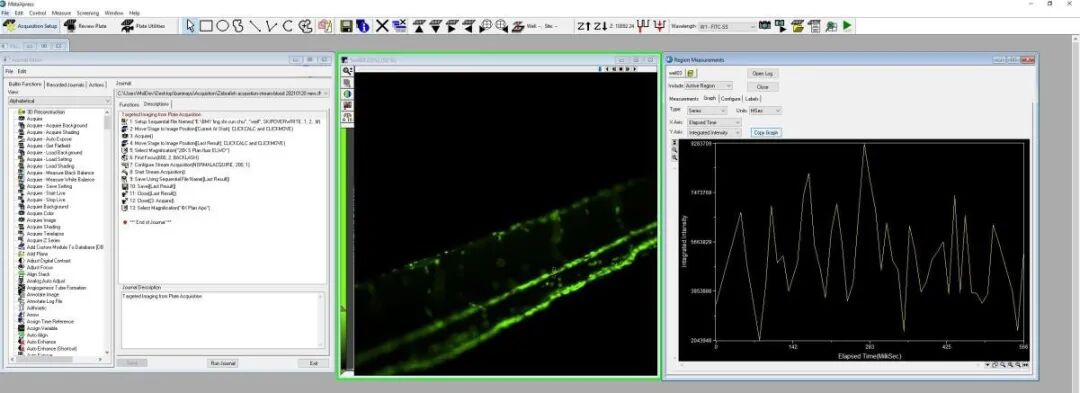Open the Wavelength dropdown

tap(727, 26)
